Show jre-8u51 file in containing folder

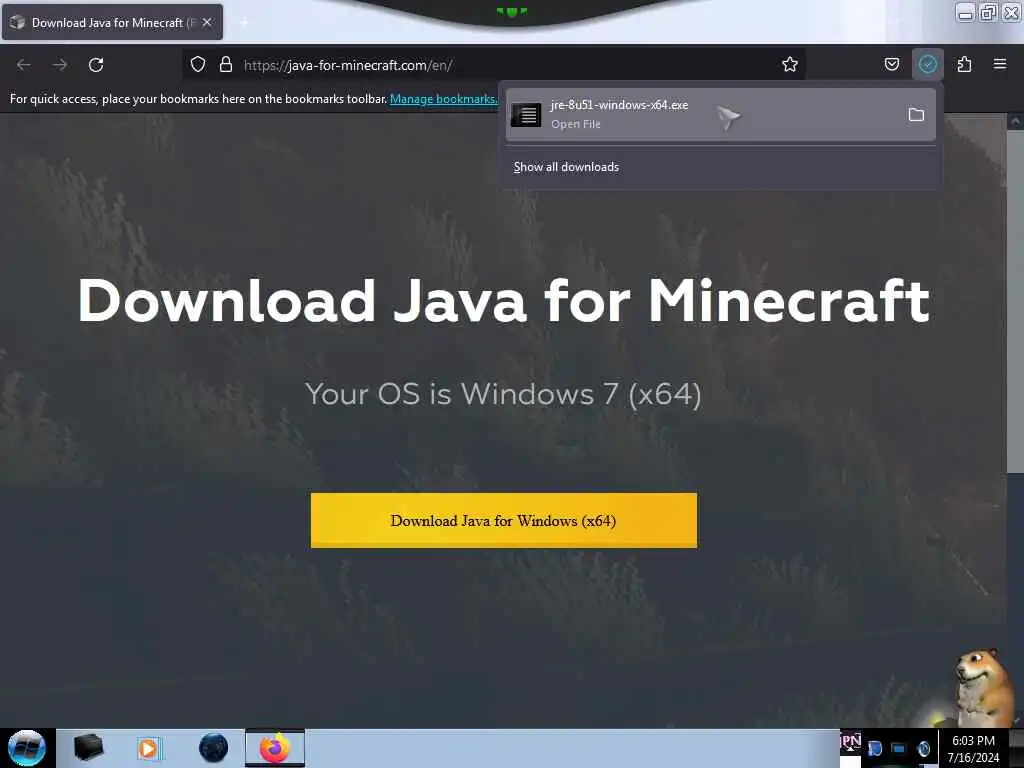(x=916, y=115)
